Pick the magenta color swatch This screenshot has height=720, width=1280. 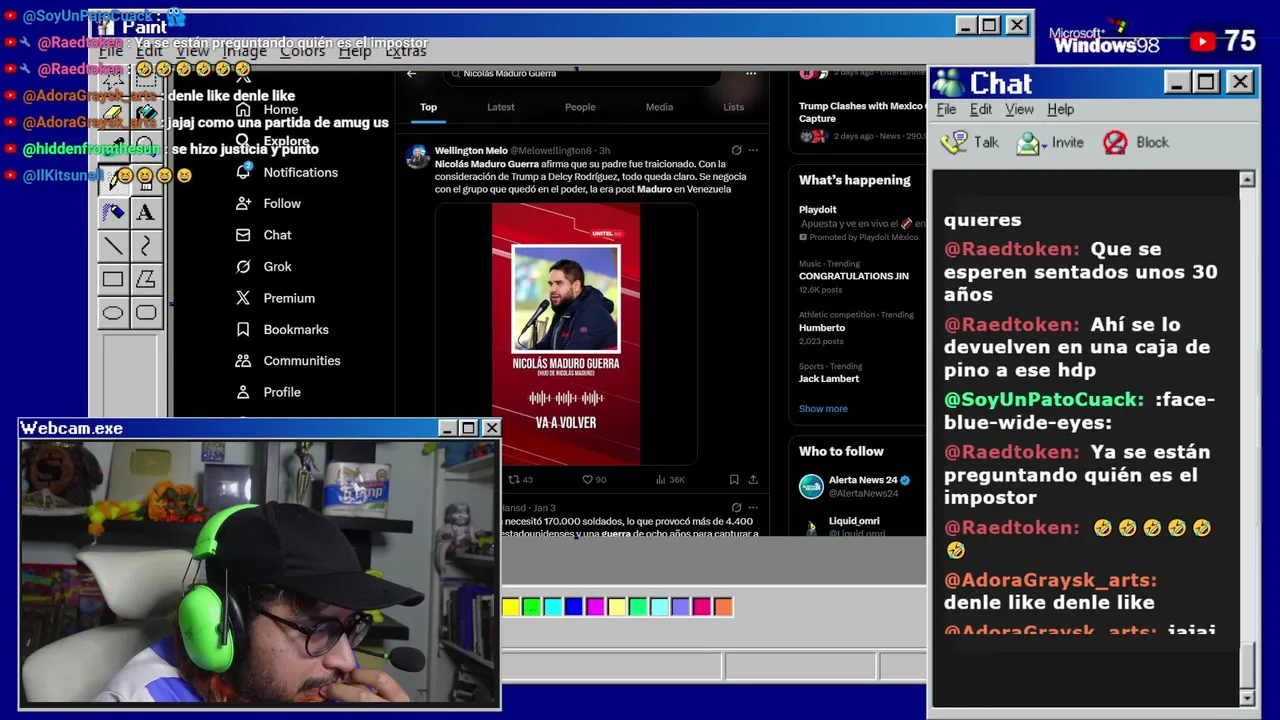pos(595,606)
